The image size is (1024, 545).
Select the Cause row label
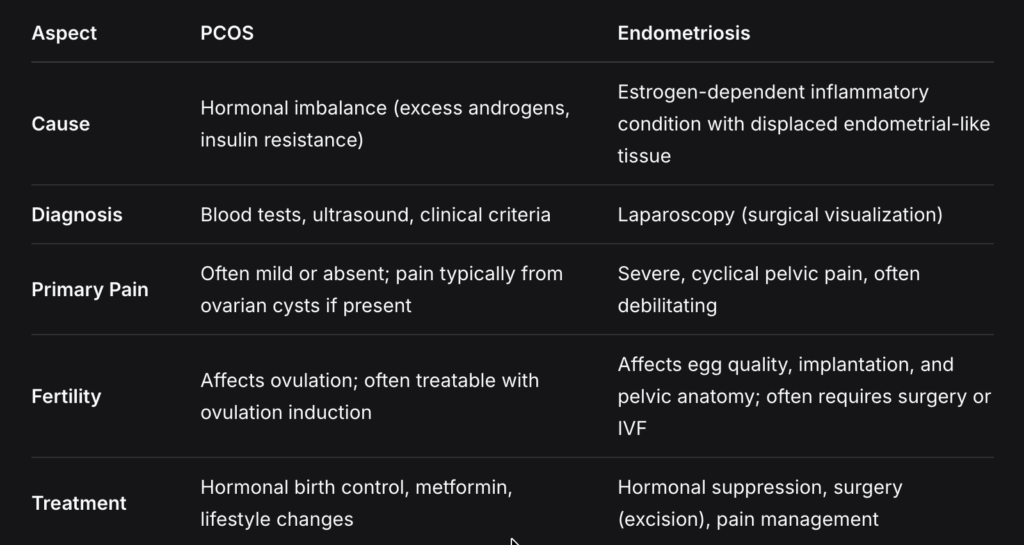pos(60,124)
